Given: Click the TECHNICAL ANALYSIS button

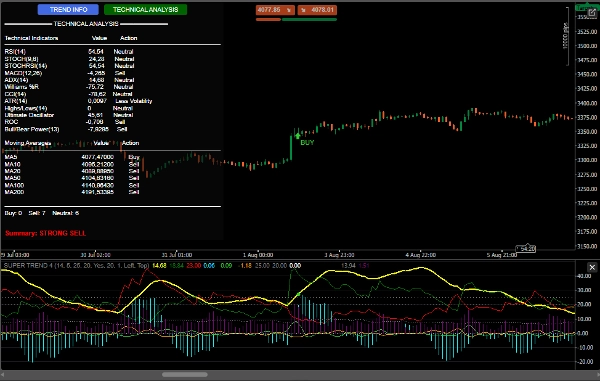Looking at the screenshot, I should tap(145, 10).
